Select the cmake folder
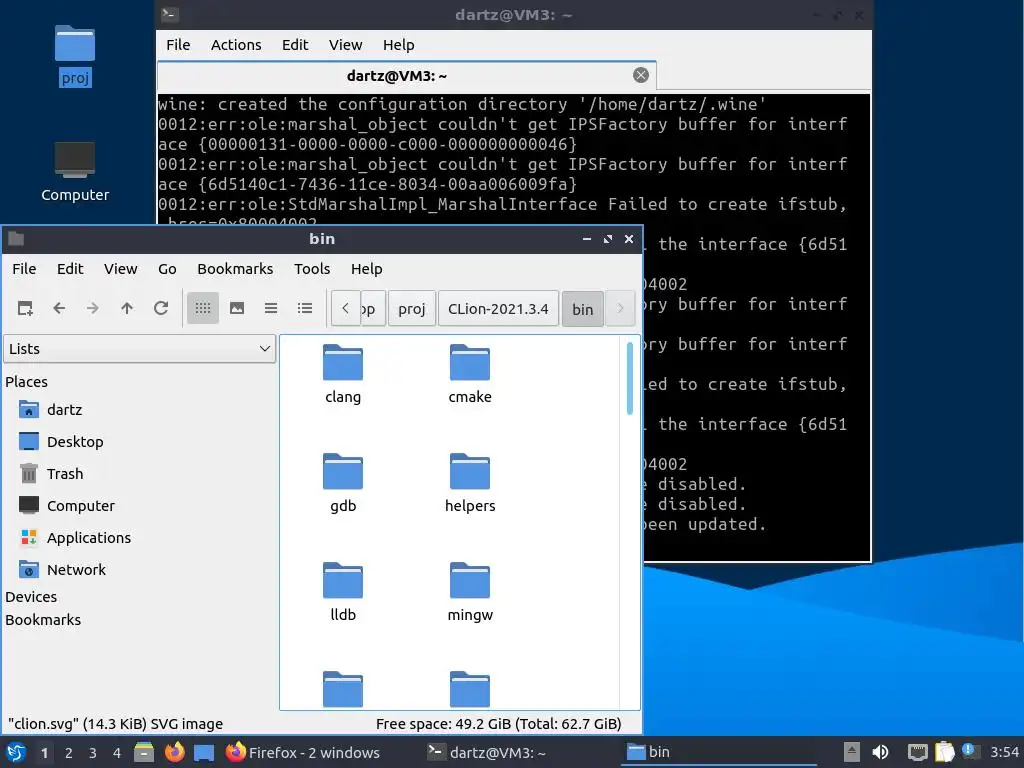Screen dimensions: 1024x768 (x=470, y=374)
